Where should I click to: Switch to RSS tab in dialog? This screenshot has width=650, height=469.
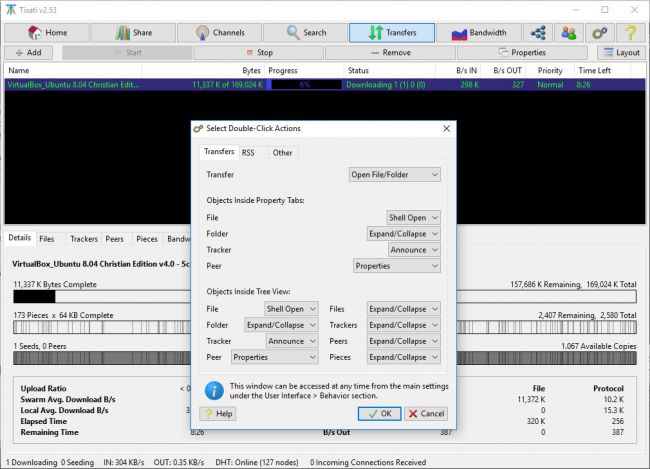click(x=248, y=152)
